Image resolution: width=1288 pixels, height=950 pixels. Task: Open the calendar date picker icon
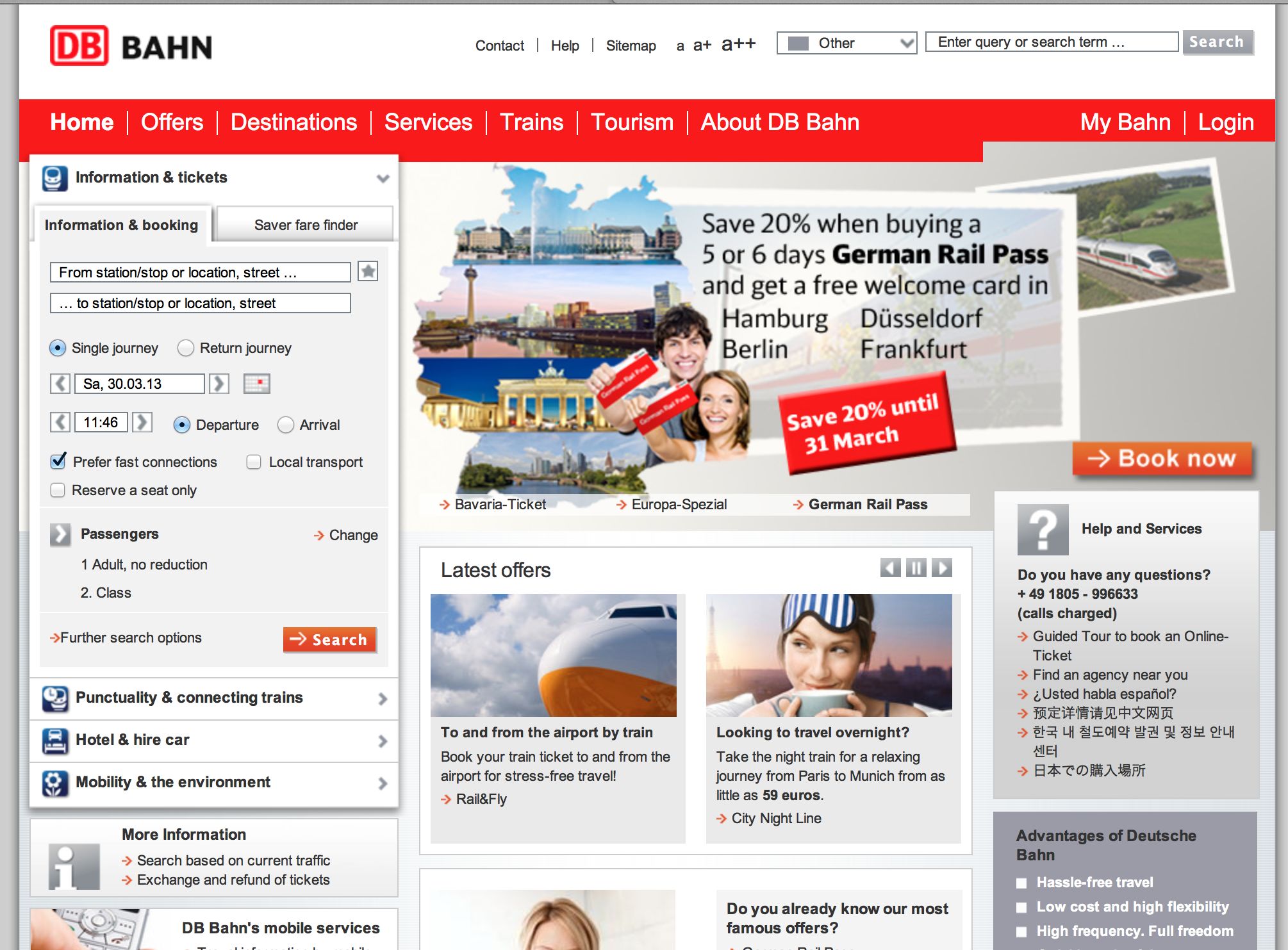pyautogui.click(x=257, y=384)
